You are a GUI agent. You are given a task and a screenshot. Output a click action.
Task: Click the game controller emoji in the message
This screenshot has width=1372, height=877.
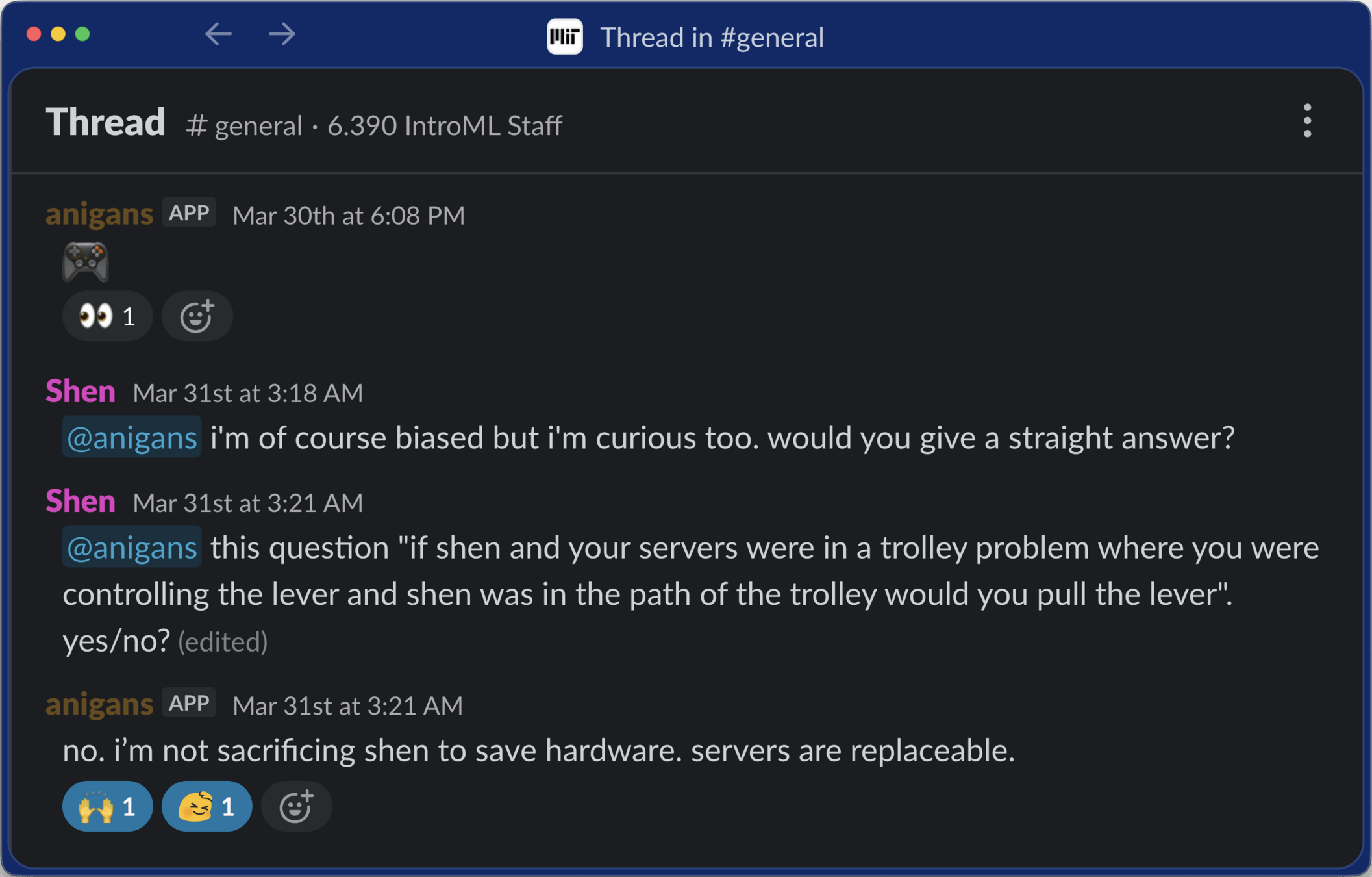(85, 261)
